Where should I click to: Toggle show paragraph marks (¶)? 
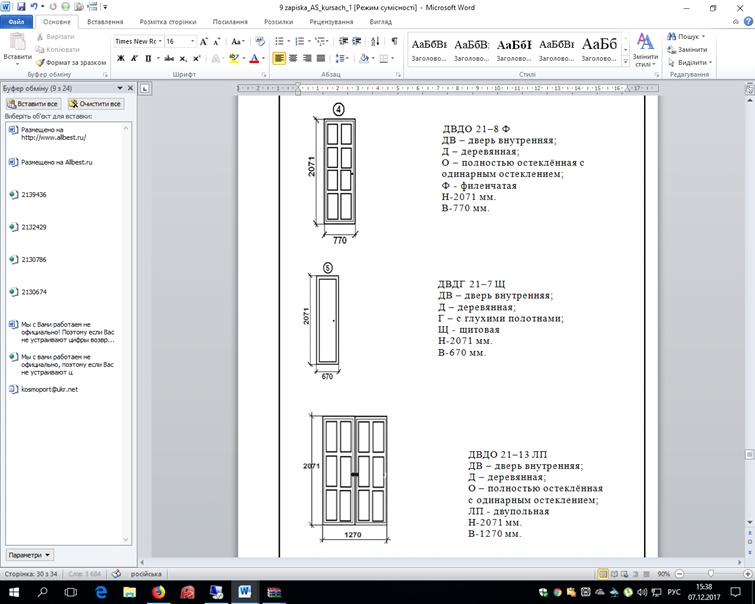394,42
